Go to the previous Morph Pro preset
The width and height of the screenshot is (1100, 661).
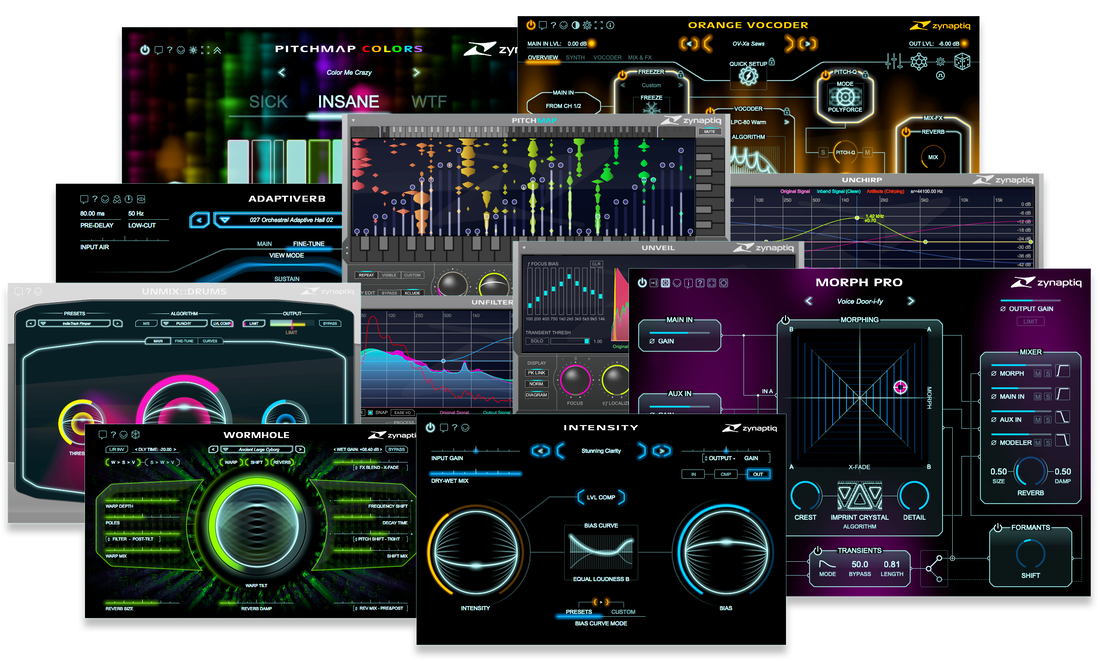point(809,301)
